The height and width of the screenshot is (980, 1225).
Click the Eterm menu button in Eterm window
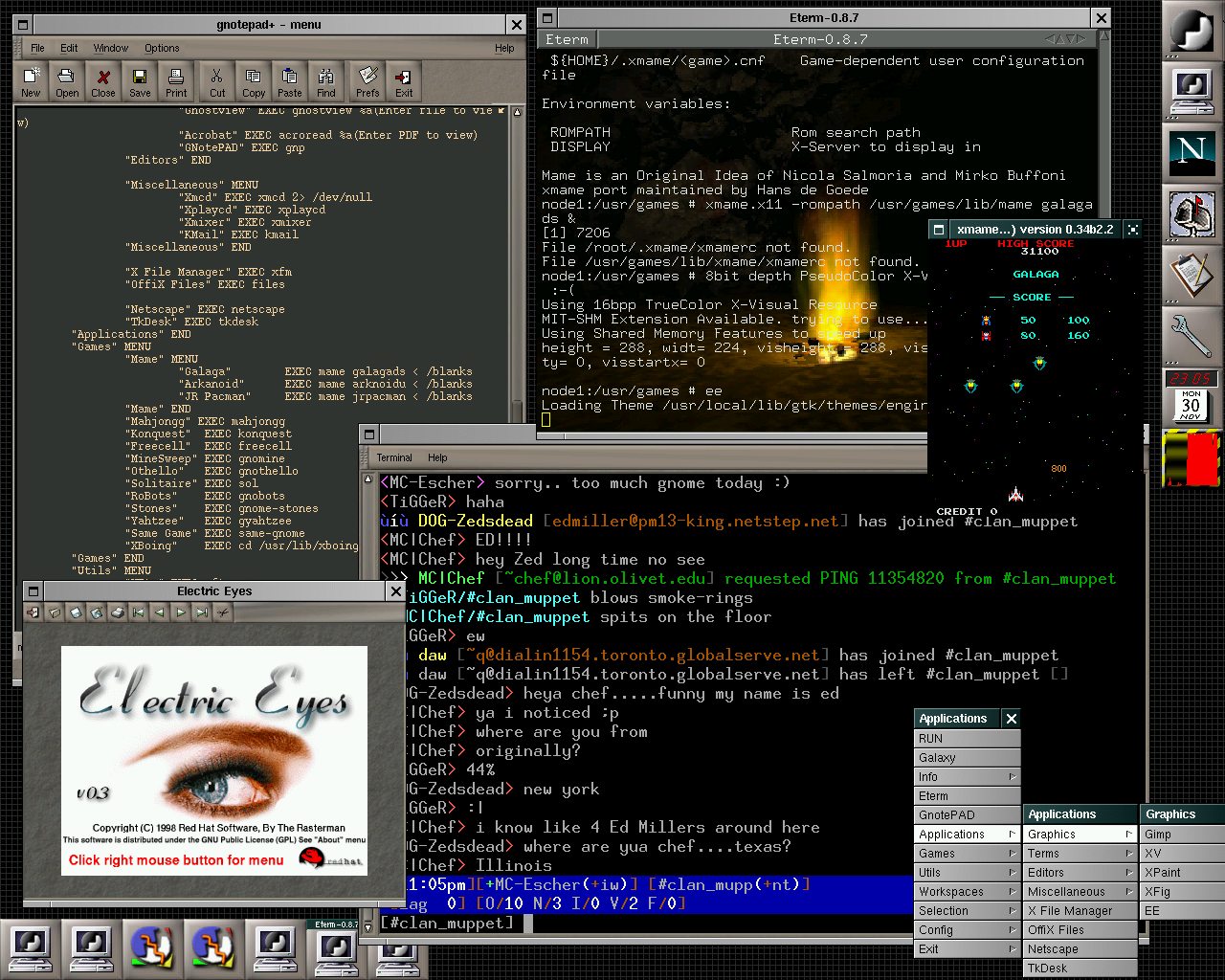tap(568, 39)
